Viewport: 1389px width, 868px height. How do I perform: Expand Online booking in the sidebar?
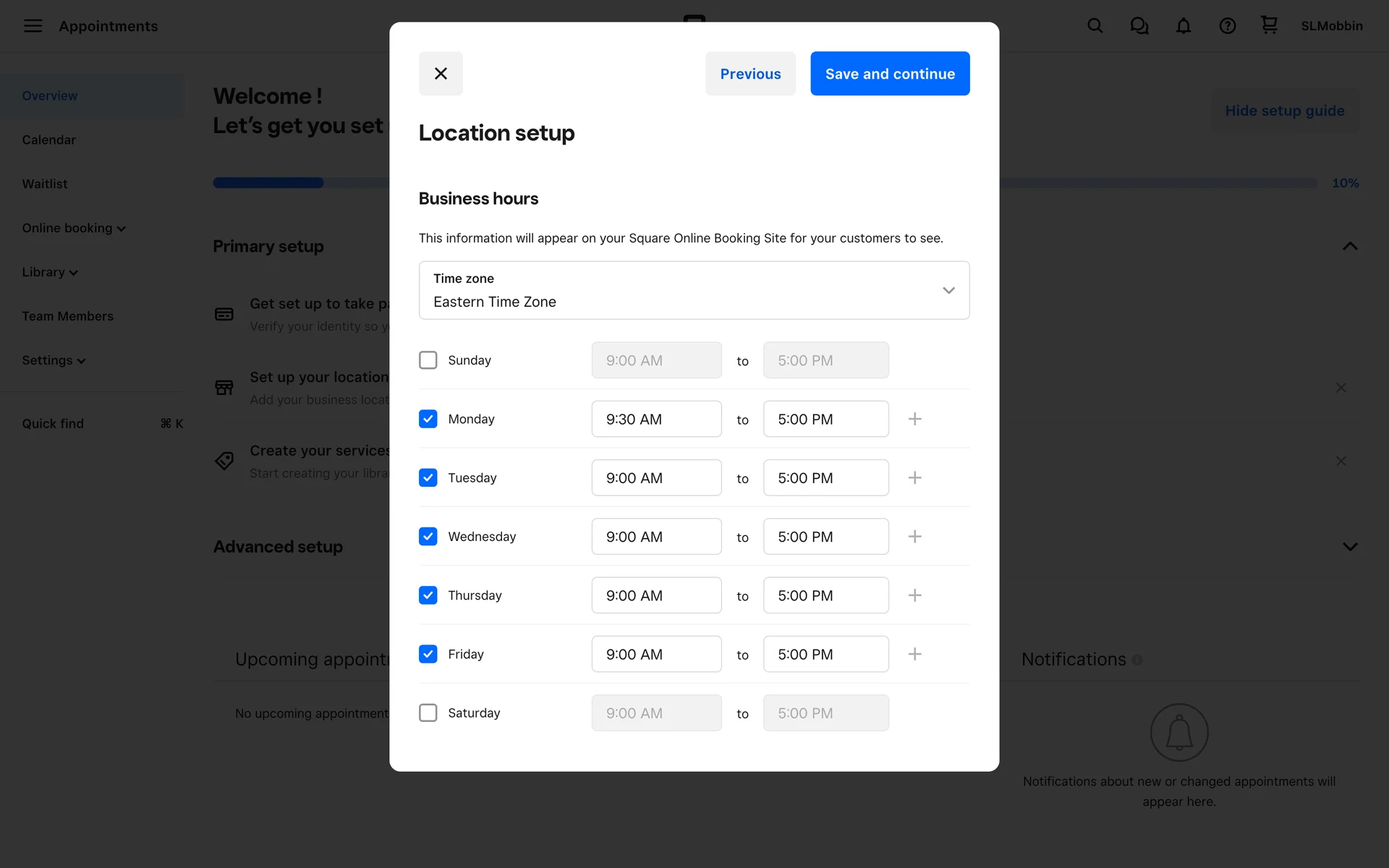click(x=73, y=228)
